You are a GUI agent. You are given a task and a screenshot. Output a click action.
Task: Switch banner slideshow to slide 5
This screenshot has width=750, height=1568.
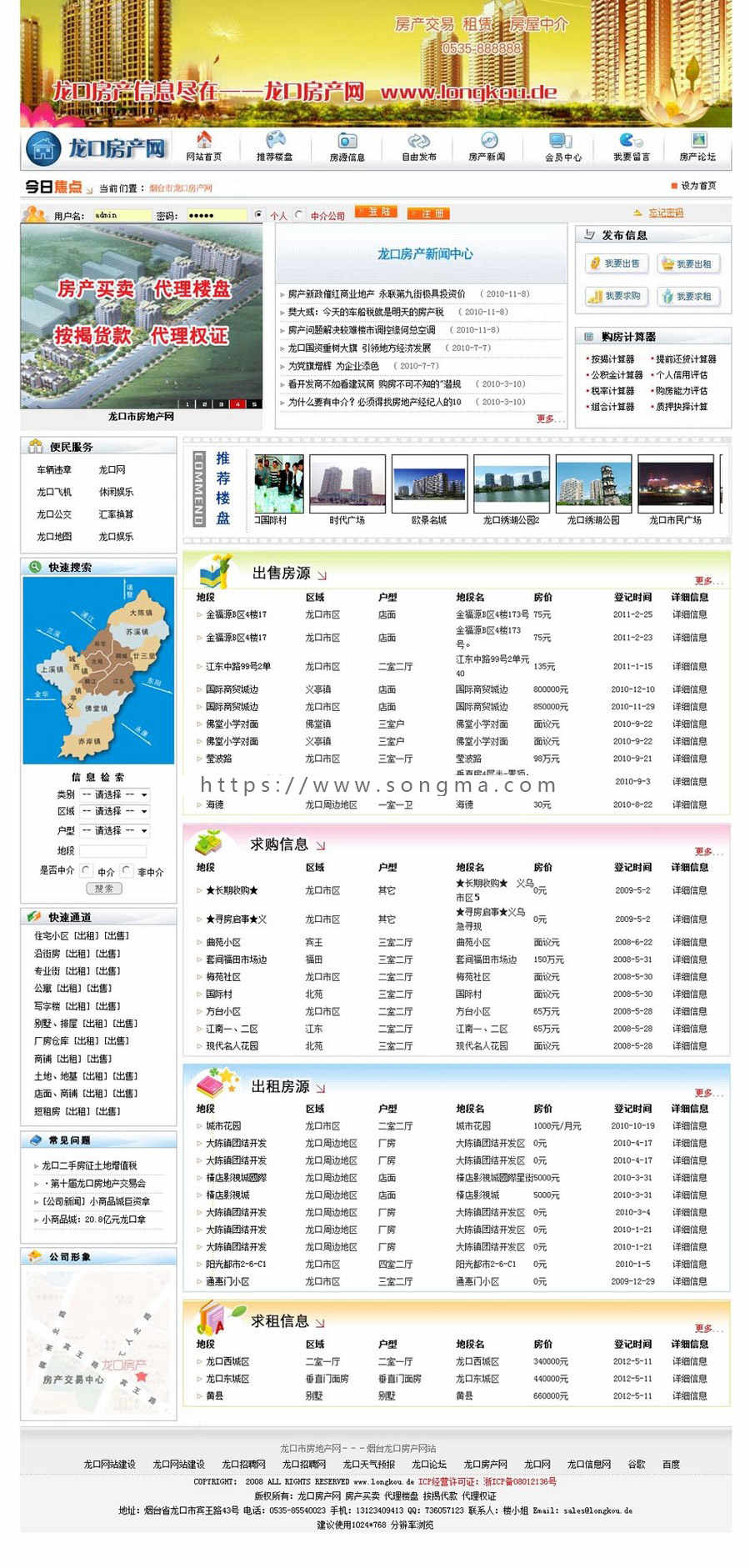(x=253, y=404)
